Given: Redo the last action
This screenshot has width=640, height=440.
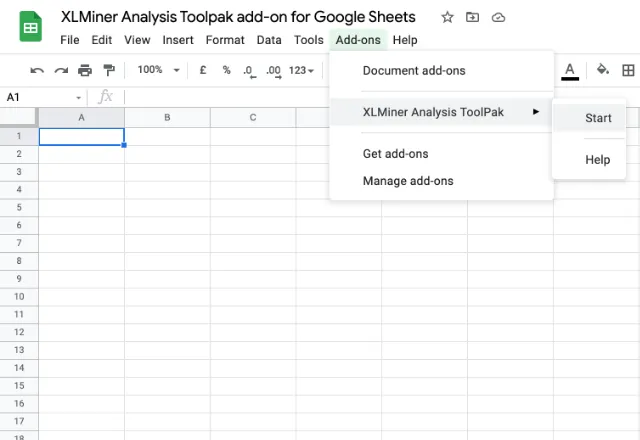Looking at the screenshot, I should tap(61, 71).
